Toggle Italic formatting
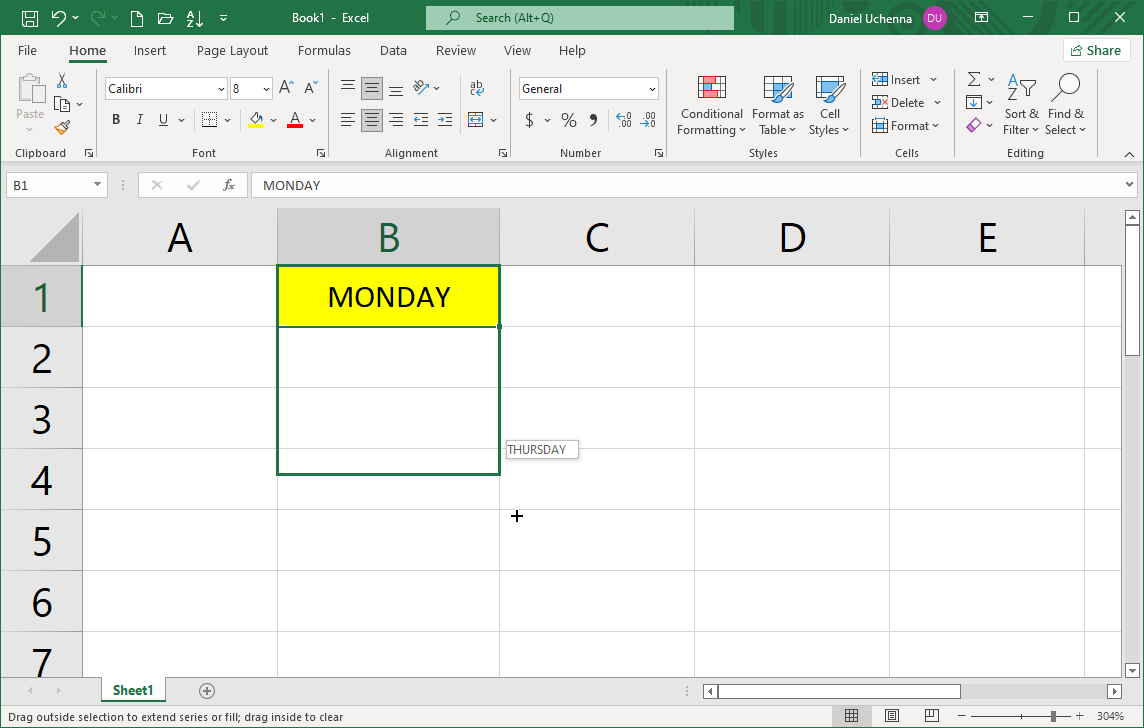Viewport: 1144px width, 728px height. [139, 120]
